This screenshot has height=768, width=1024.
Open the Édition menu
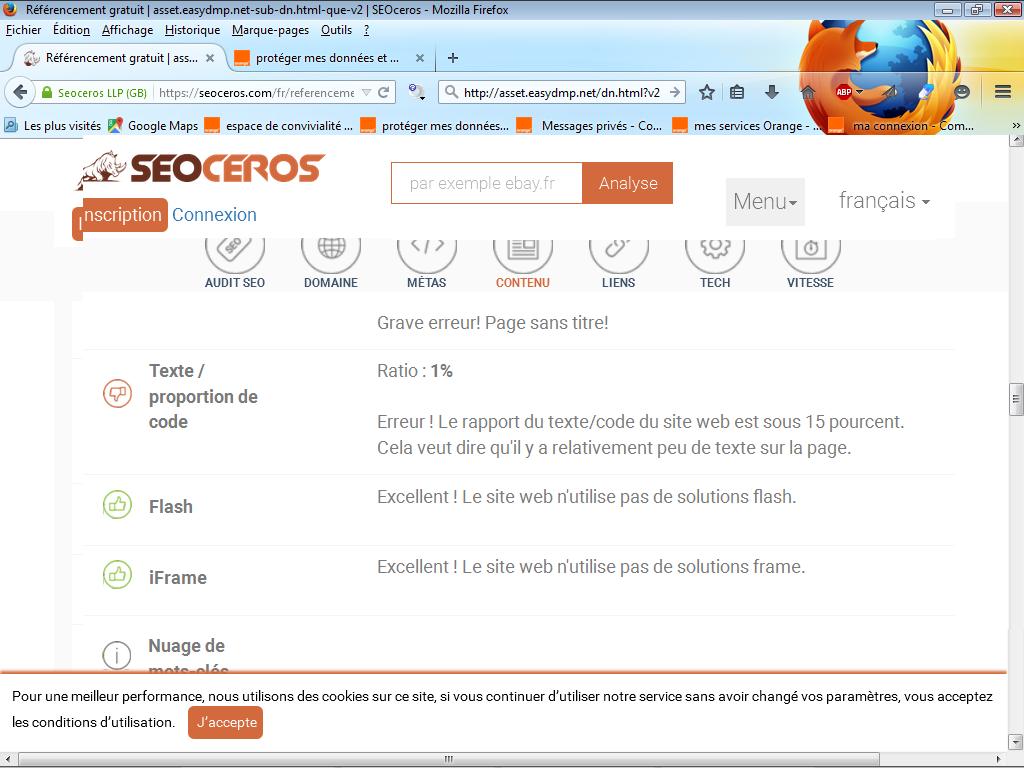71,30
